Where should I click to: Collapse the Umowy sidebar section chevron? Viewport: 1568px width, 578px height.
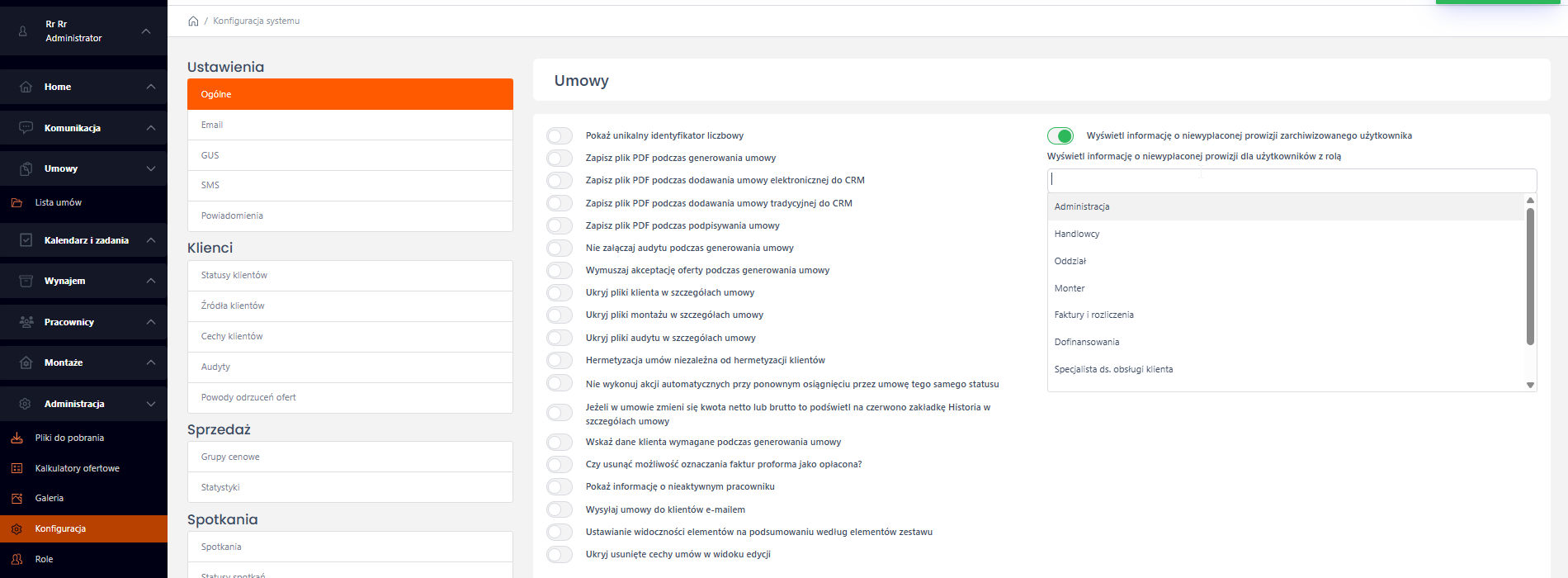151,168
